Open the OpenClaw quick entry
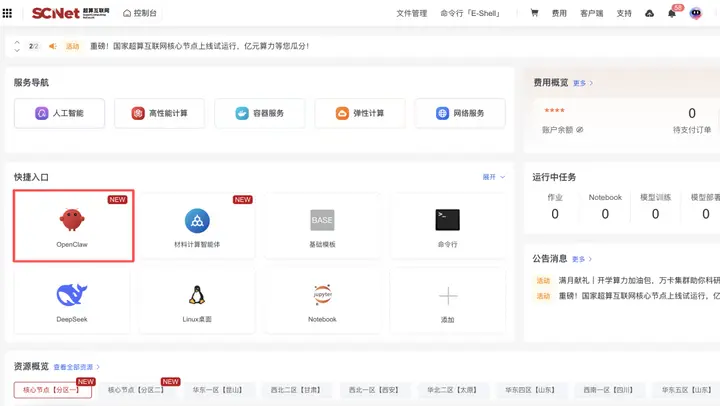 (72, 225)
